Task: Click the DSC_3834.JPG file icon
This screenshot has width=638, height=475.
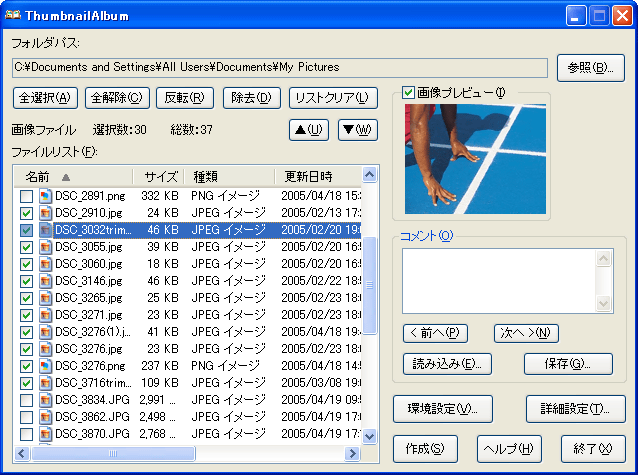Action: click(45, 400)
